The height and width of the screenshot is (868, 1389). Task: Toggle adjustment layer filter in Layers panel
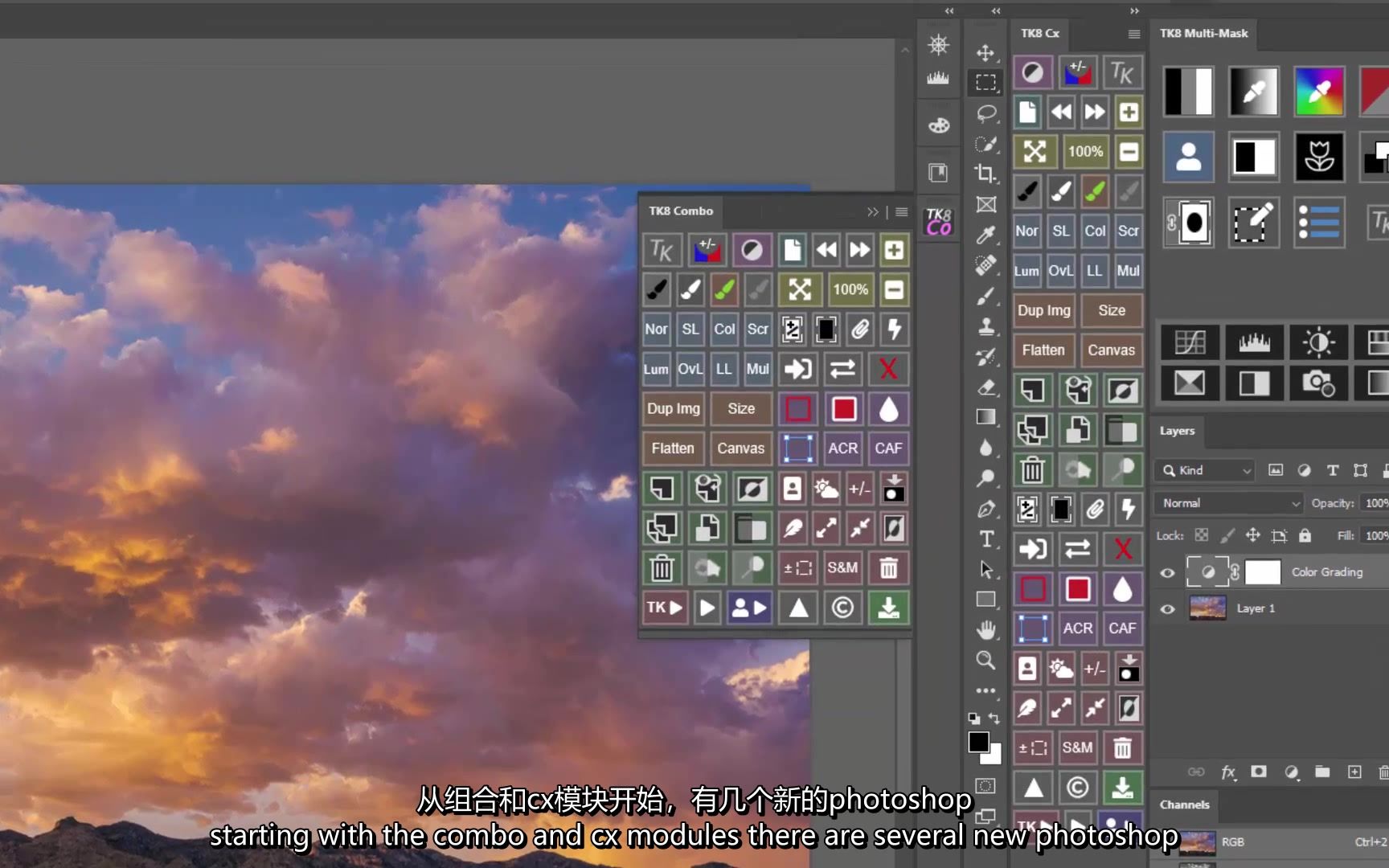[1304, 470]
